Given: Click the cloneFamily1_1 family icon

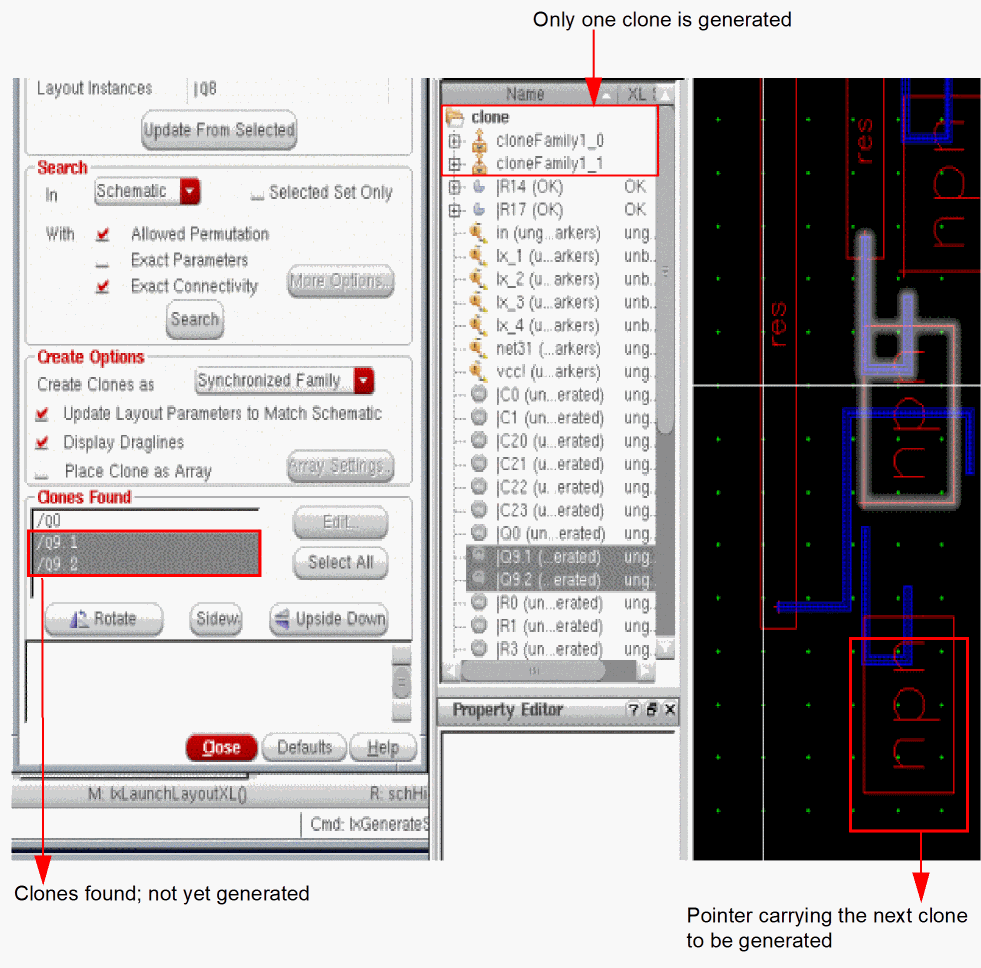Looking at the screenshot, I should pos(480,164).
